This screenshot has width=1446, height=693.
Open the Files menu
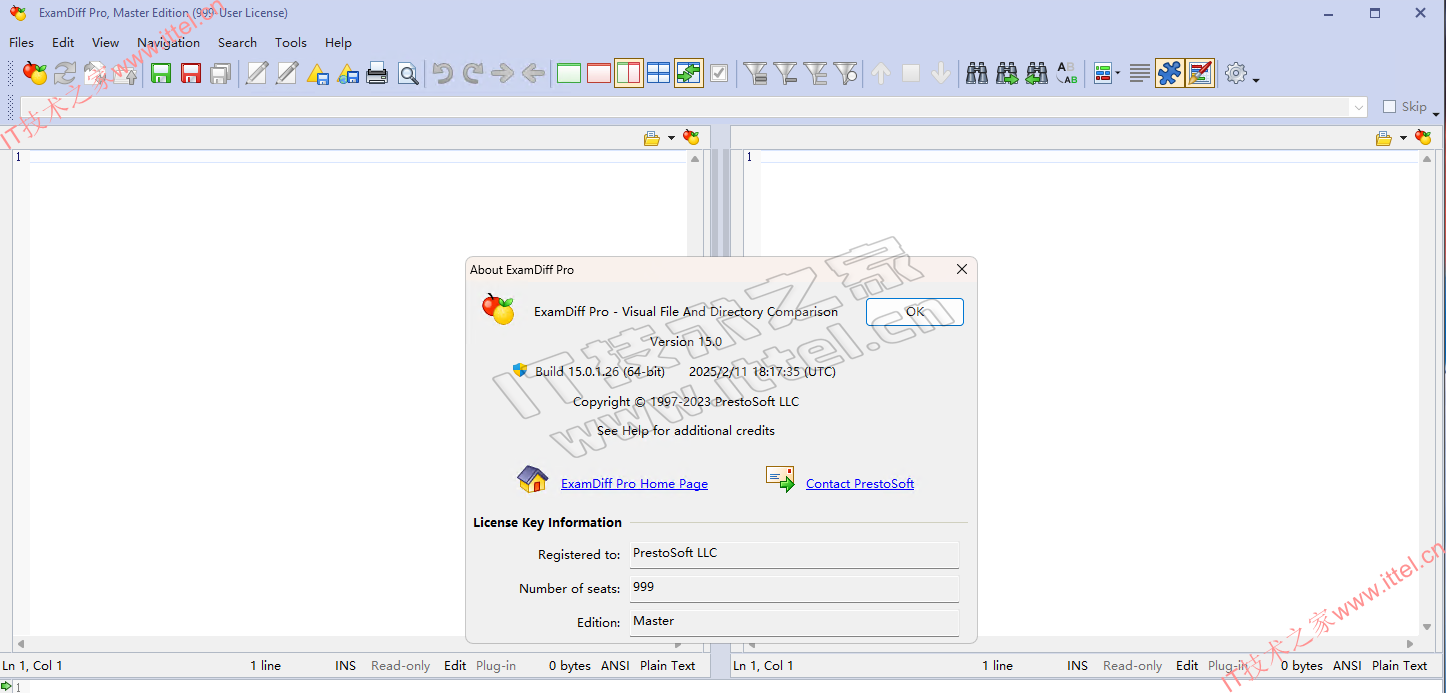pos(21,42)
